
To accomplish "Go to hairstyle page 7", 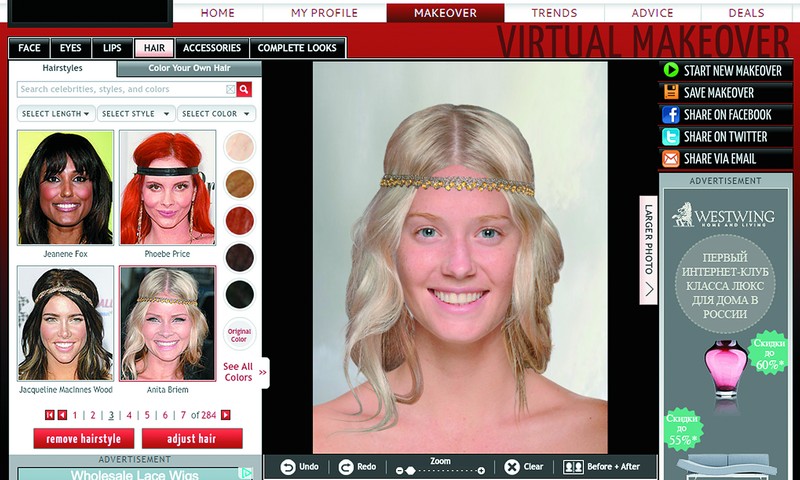I will (x=183, y=415).
